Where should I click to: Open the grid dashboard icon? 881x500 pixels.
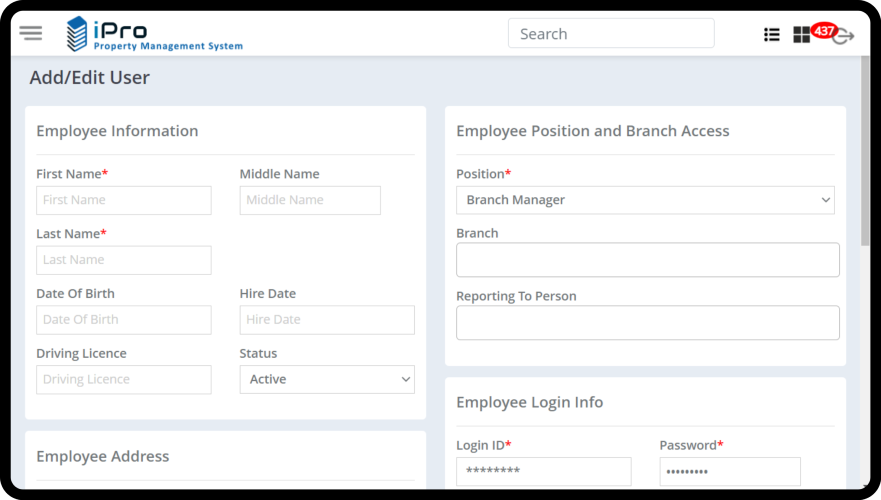[801, 36]
